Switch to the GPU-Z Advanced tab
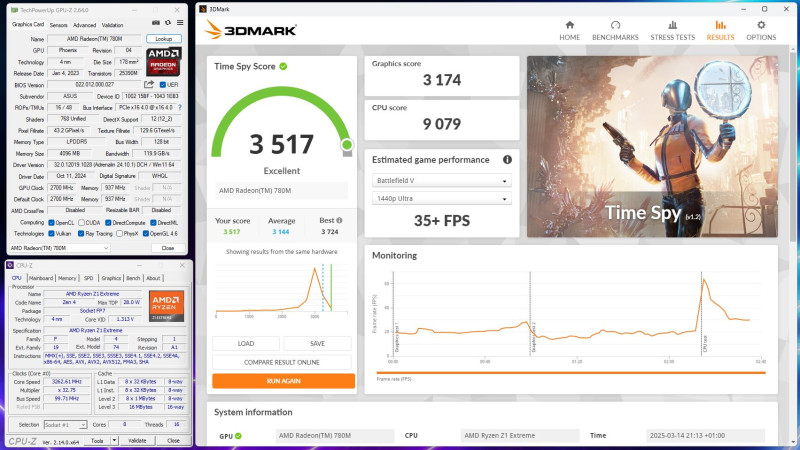Viewport: 800px width, 450px height. click(84, 25)
